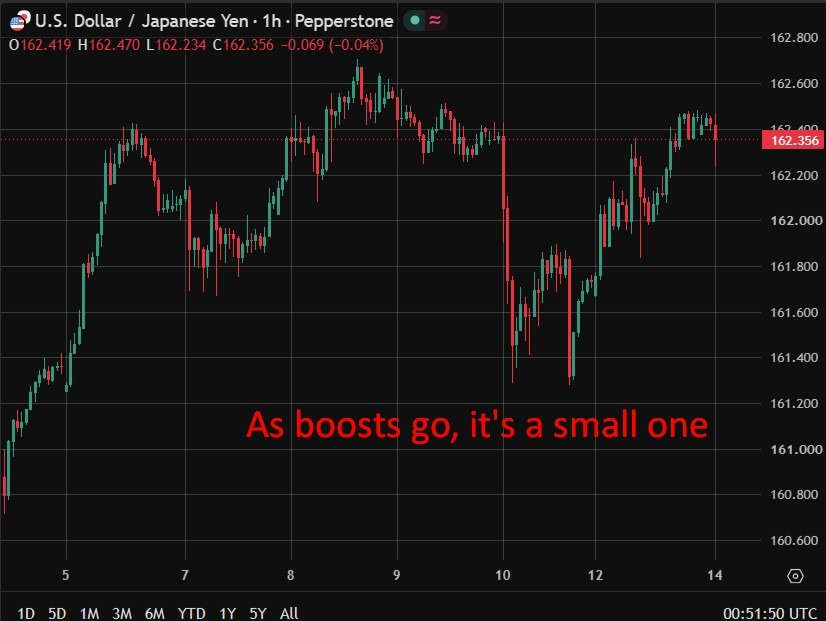Select the 6M time range
Image resolution: width=826 pixels, height=621 pixels.
(x=154, y=614)
